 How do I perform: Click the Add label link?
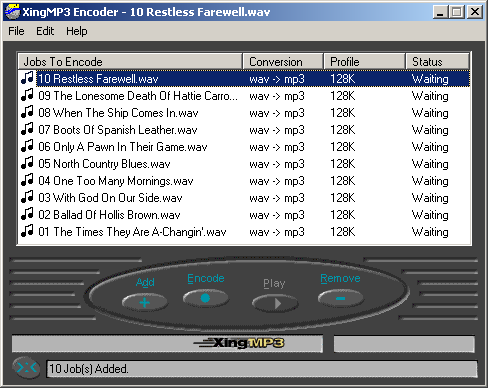click(145, 282)
